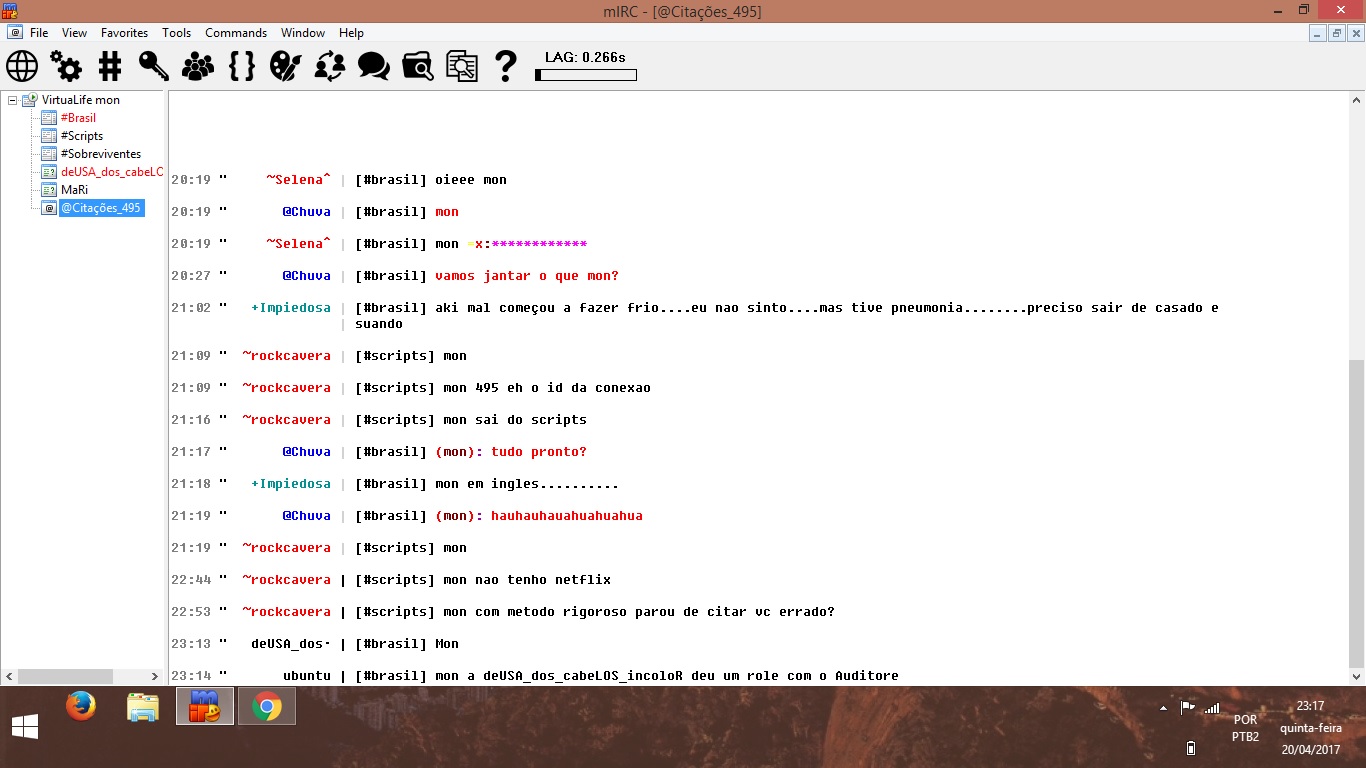Open the View menu
Screen dimensions: 1366x768
(x=74, y=33)
